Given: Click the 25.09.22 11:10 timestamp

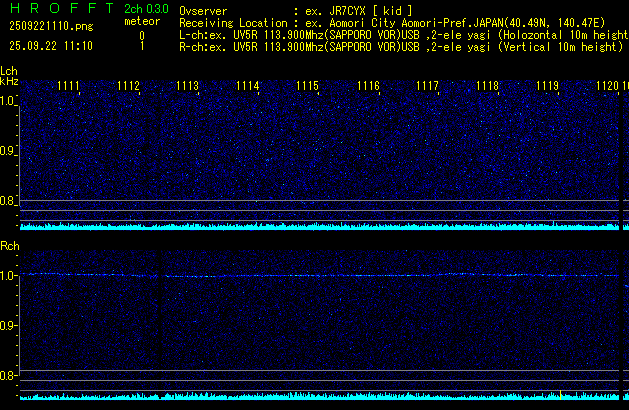Looking at the screenshot, I should click(50, 46).
